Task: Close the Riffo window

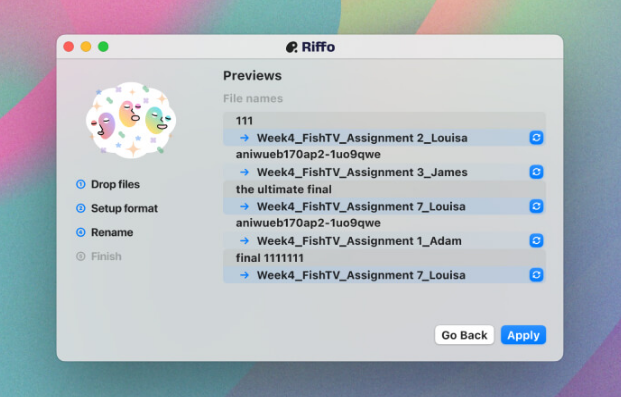Action: 69,47
